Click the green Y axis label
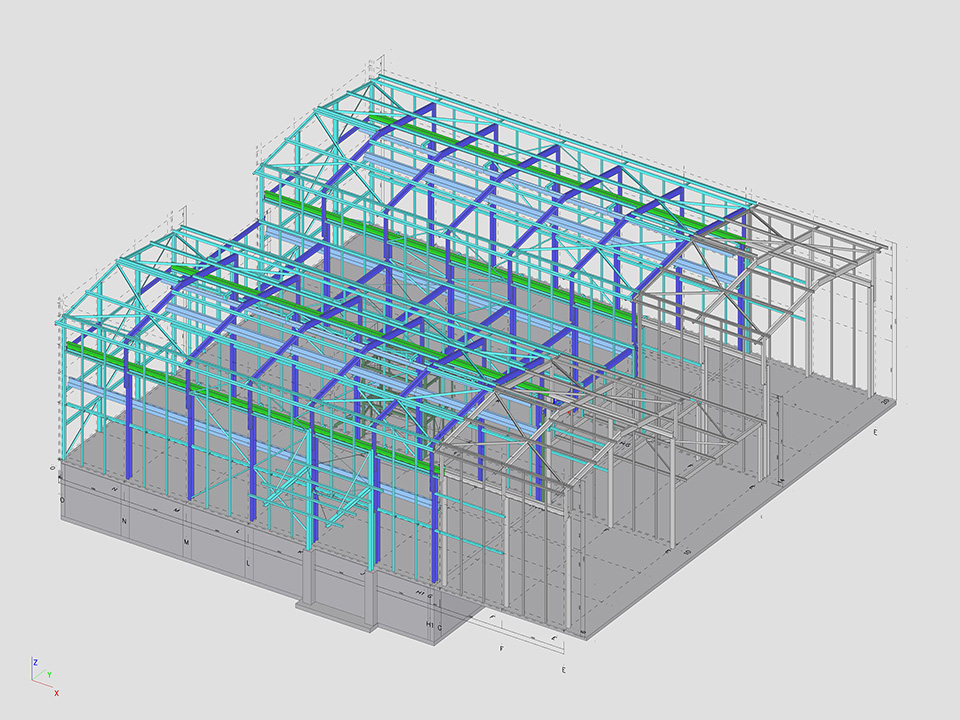Image resolution: width=960 pixels, height=720 pixels. 48,675
